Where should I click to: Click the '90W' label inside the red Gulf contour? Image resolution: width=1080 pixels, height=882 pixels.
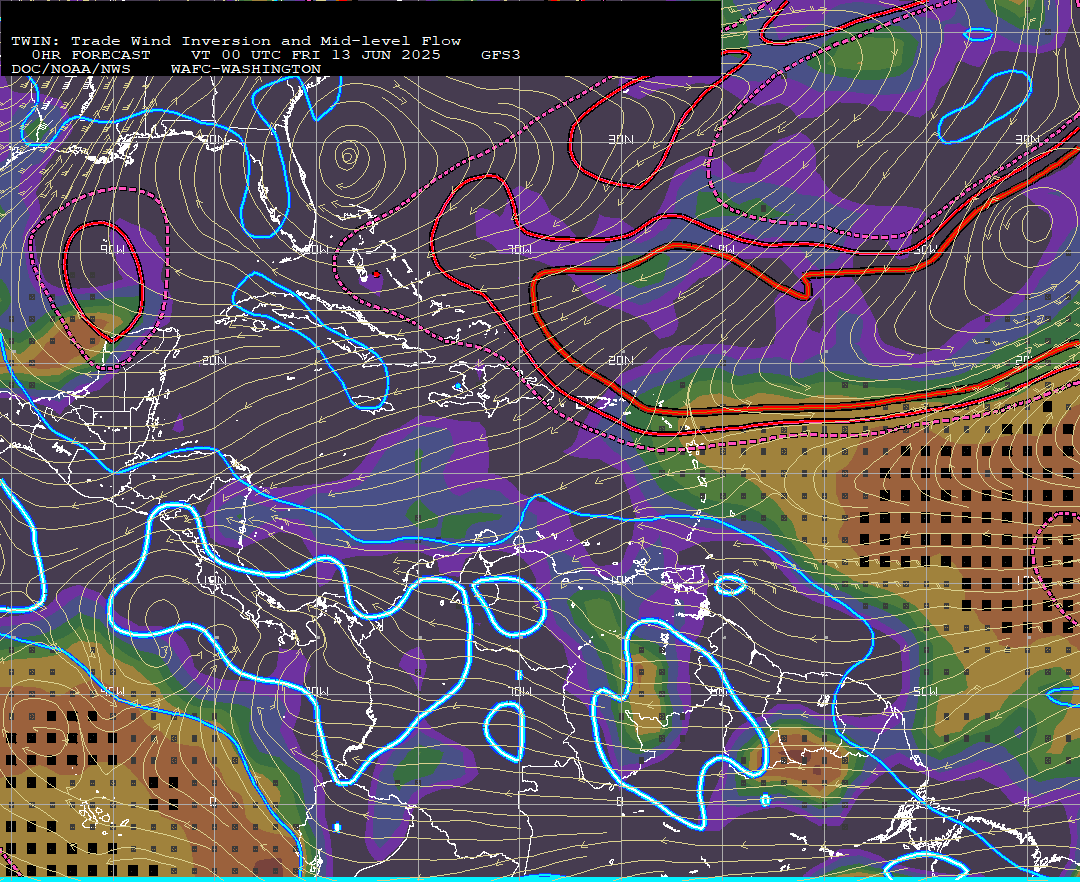[x=112, y=249]
